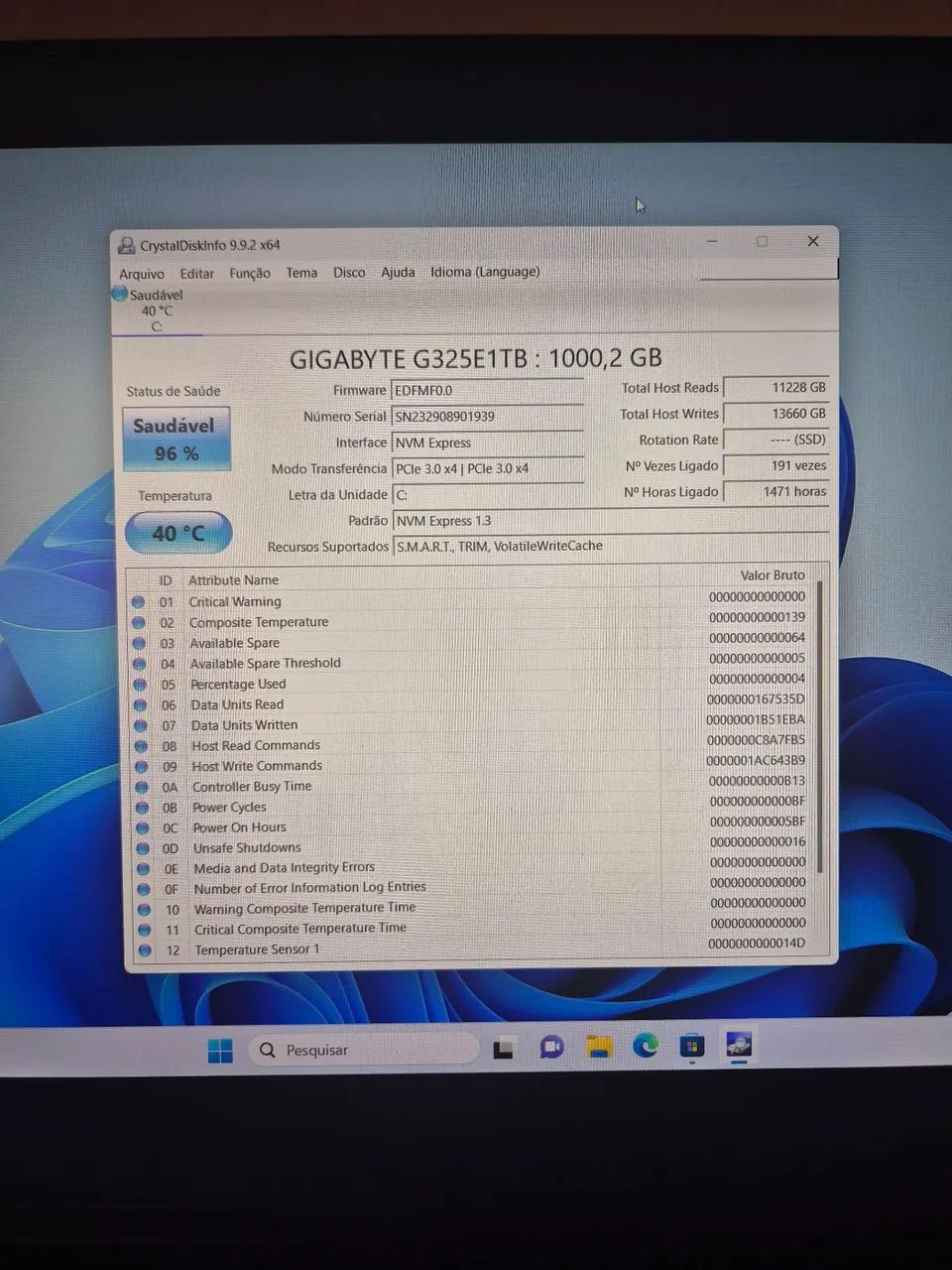The image size is (952, 1270).
Task: Click the Padrão field NVM Express 1.3
Action: coord(610,520)
